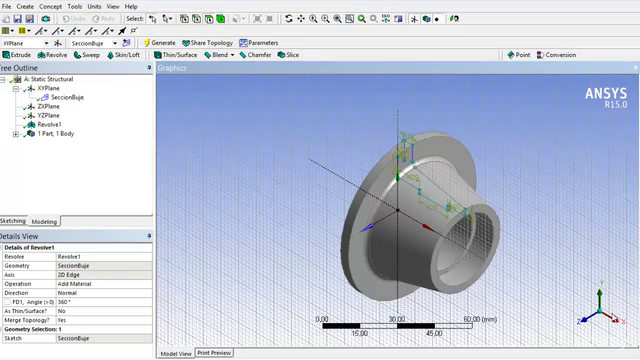Enable the point selection filter
Image resolution: width=640 pixels, height=360 pixels.
coord(184,19)
